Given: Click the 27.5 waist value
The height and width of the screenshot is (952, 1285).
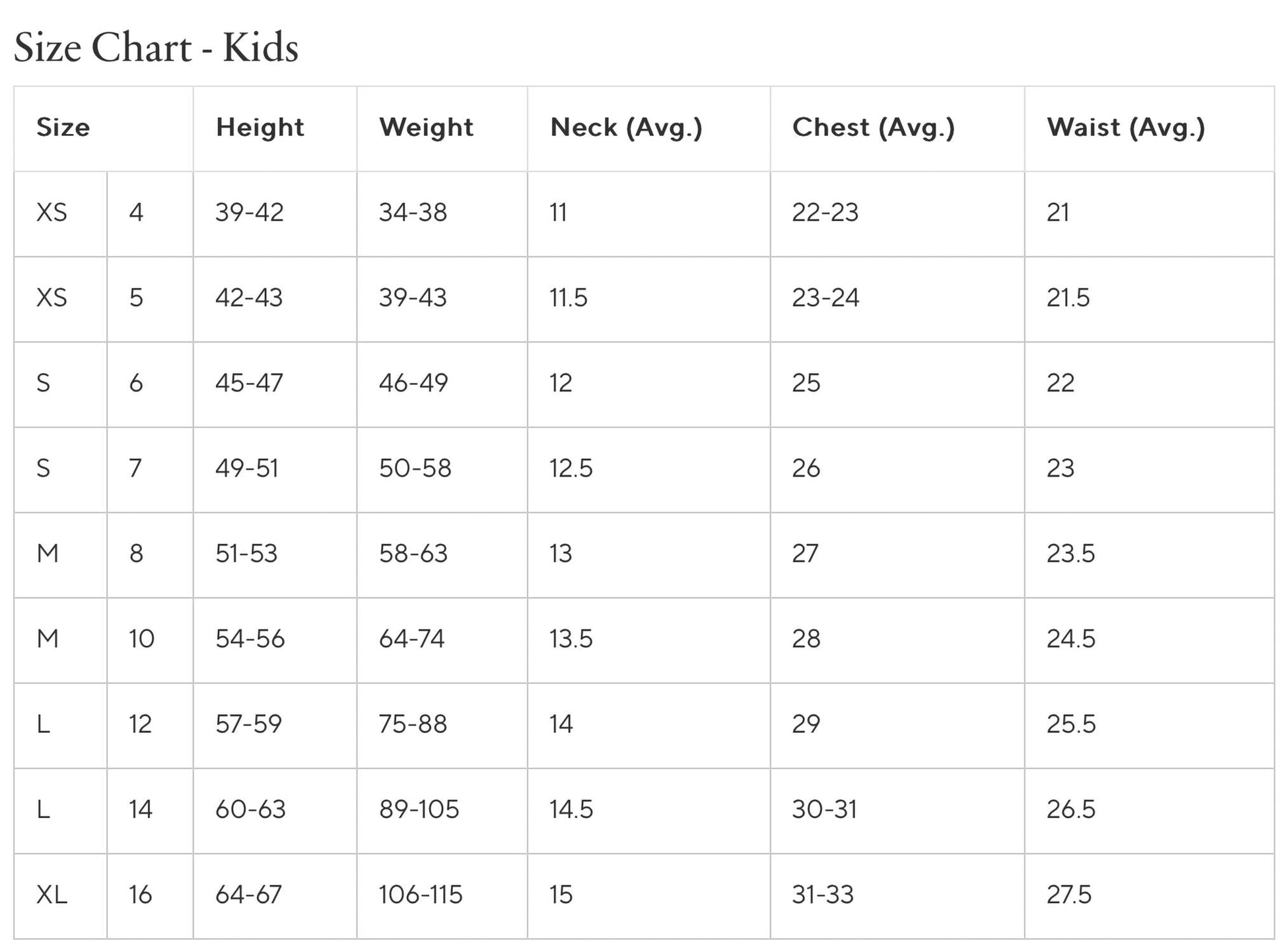Looking at the screenshot, I should 1068,895.
